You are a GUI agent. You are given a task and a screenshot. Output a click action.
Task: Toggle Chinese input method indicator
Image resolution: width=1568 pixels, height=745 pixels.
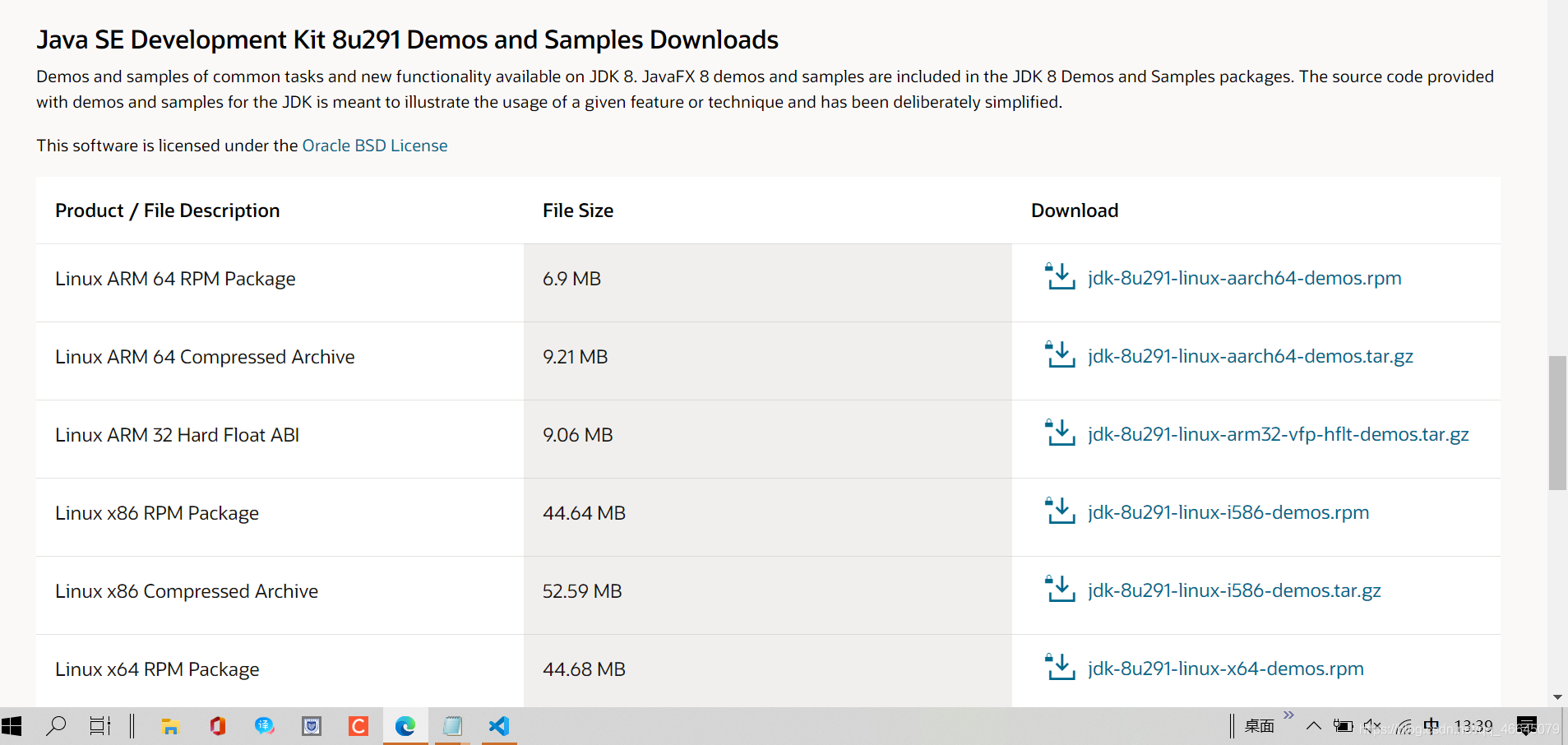coord(1432,726)
